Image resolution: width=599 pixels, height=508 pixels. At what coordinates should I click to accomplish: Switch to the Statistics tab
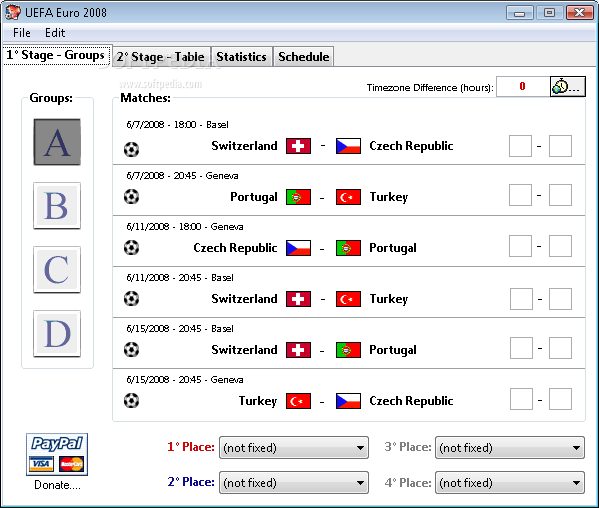point(241,57)
